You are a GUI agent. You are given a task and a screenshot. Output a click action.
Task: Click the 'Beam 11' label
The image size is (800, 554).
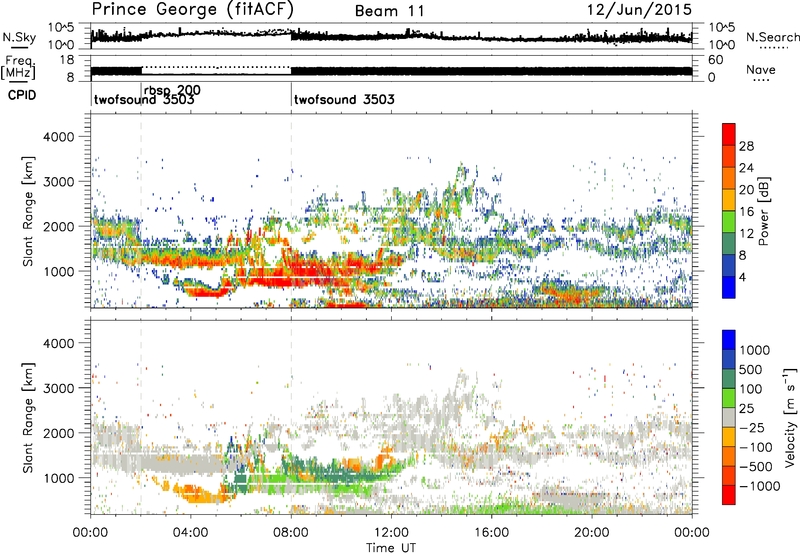tap(390, 11)
